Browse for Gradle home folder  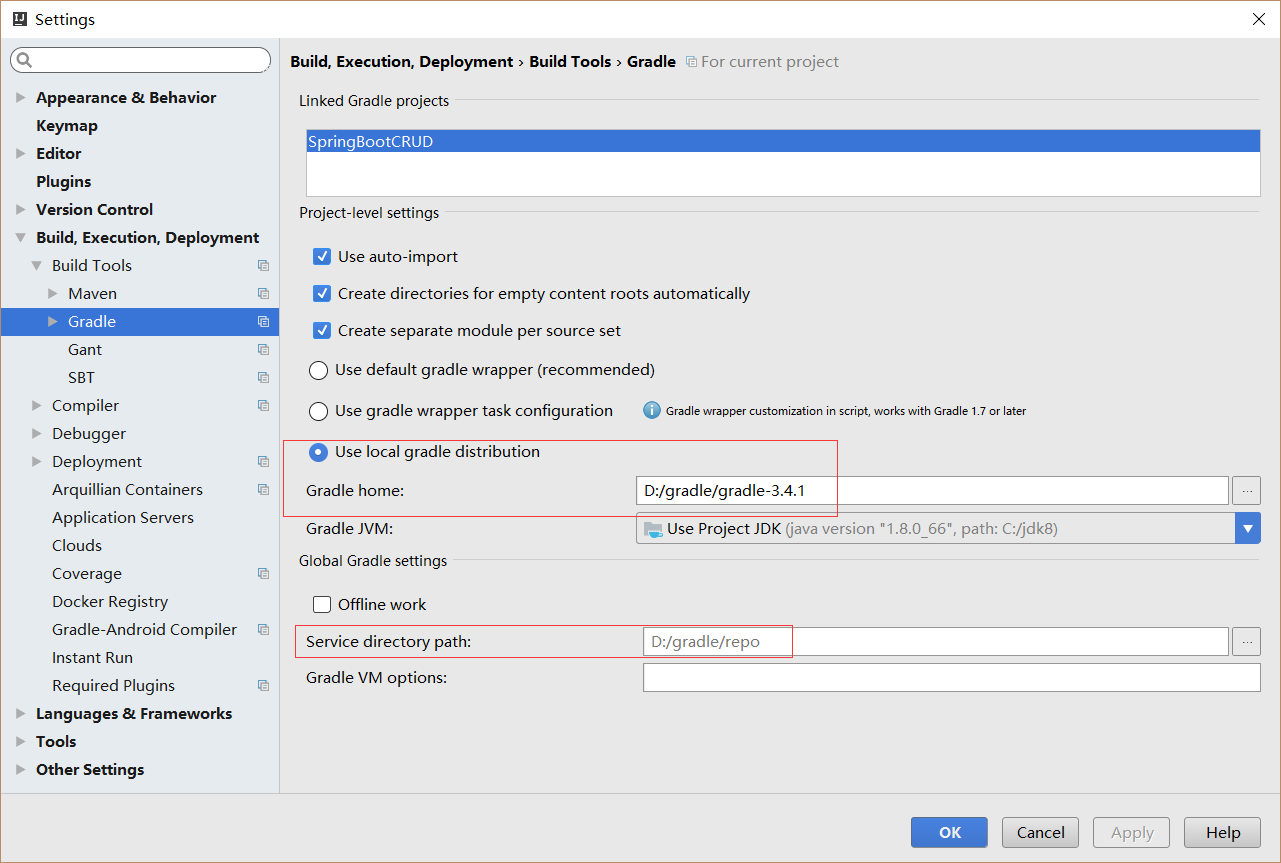tap(1246, 491)
